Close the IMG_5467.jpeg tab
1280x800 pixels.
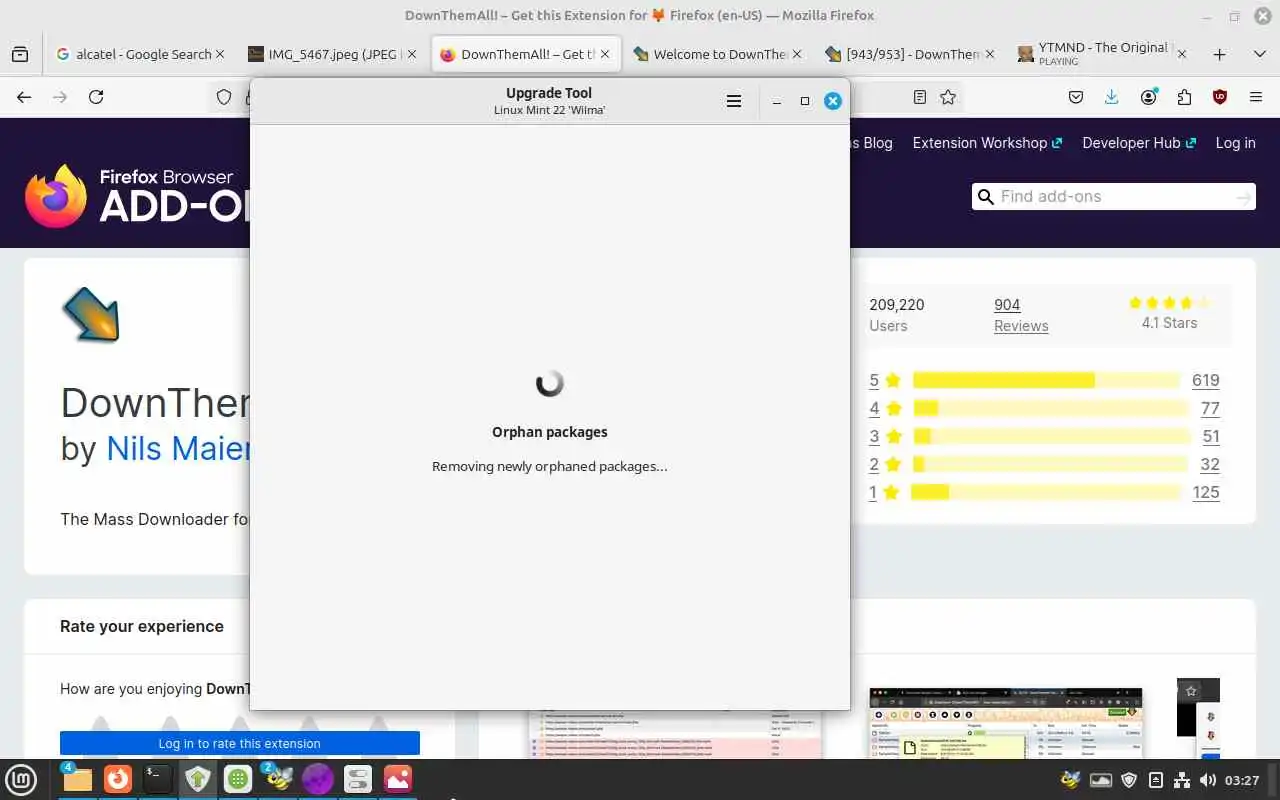[x=412, y=55]
